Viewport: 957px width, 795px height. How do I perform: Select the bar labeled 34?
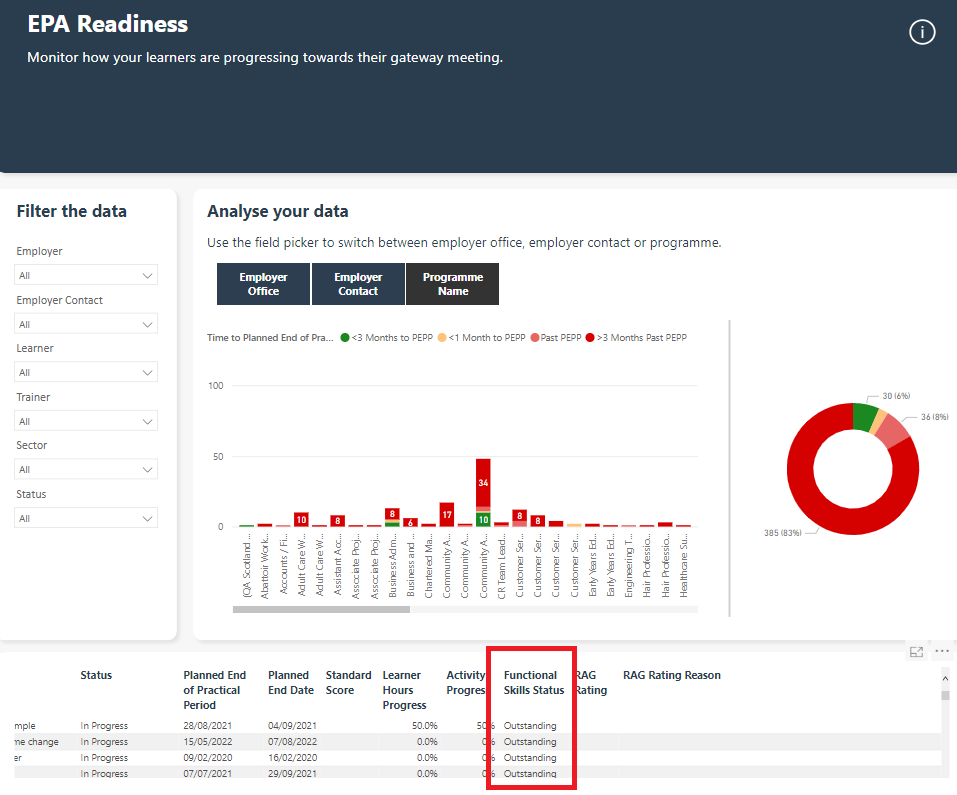tap(483, 482)
